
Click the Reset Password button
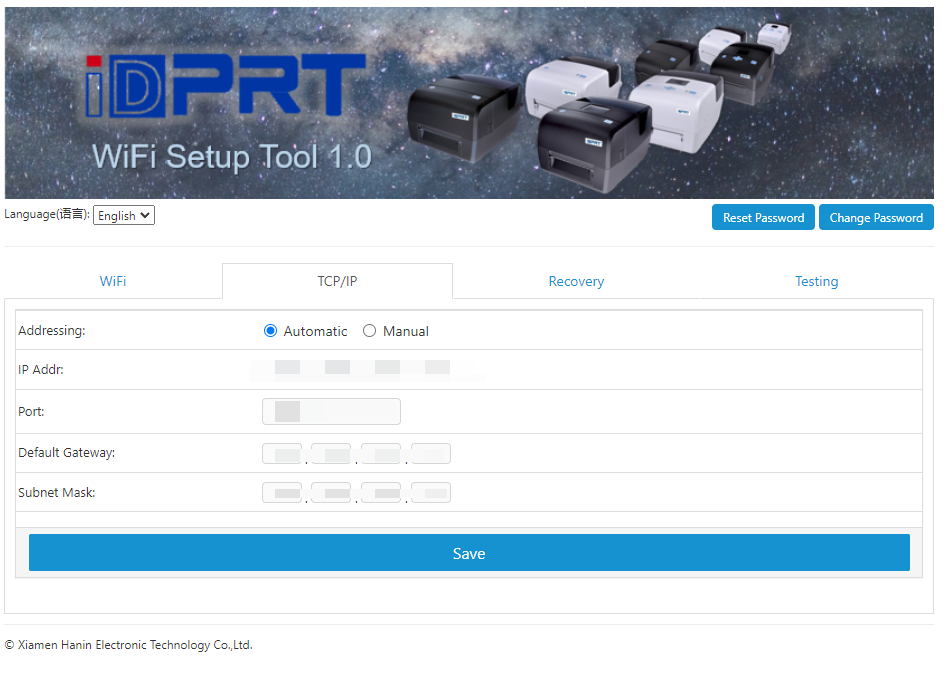[x=763, y=217]
